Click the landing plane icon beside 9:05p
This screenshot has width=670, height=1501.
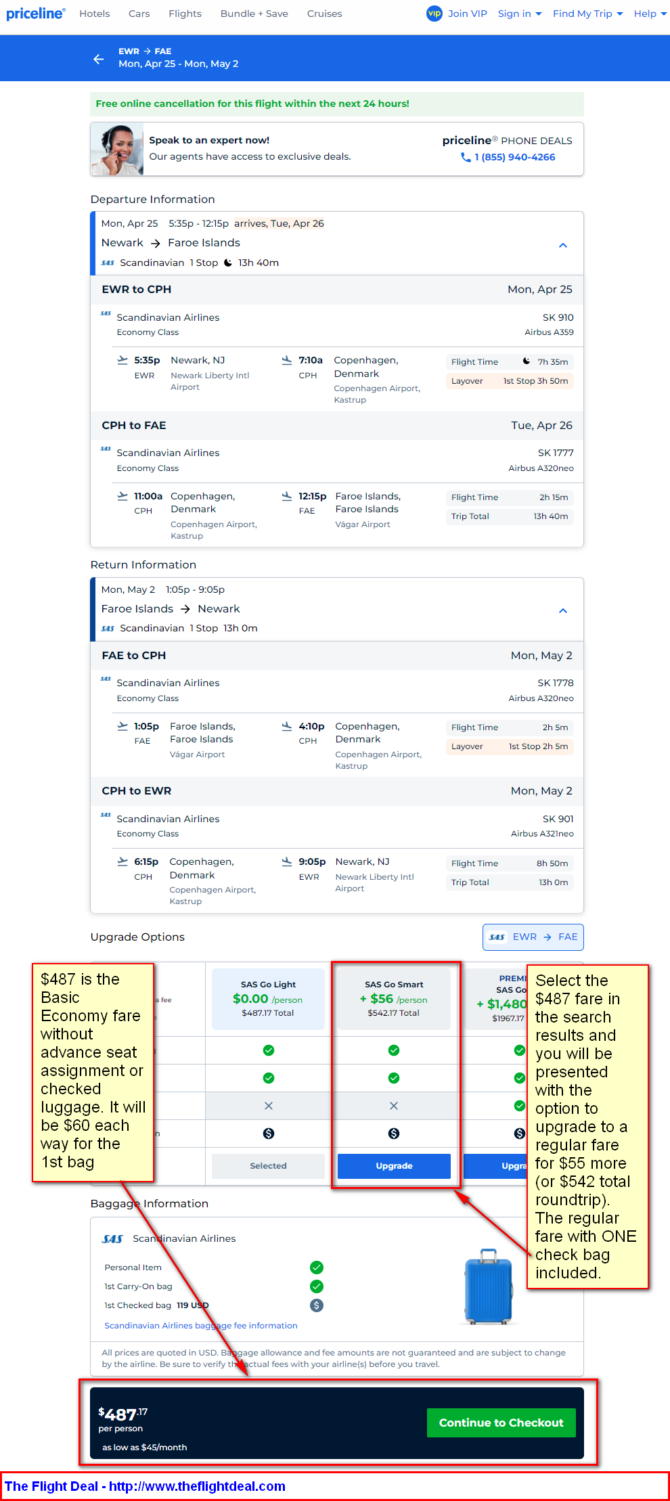tap(286, 861)
